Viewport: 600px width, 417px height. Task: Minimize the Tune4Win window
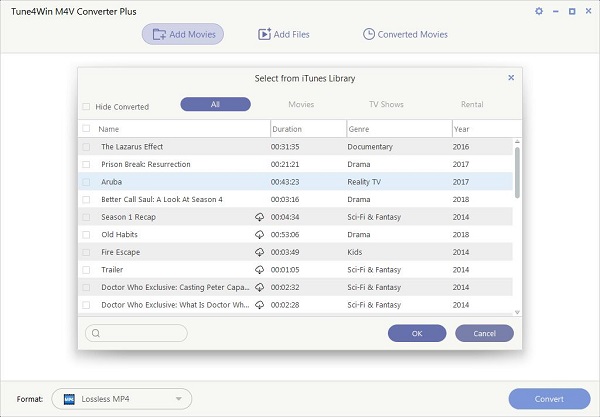[x=556, y=11]
